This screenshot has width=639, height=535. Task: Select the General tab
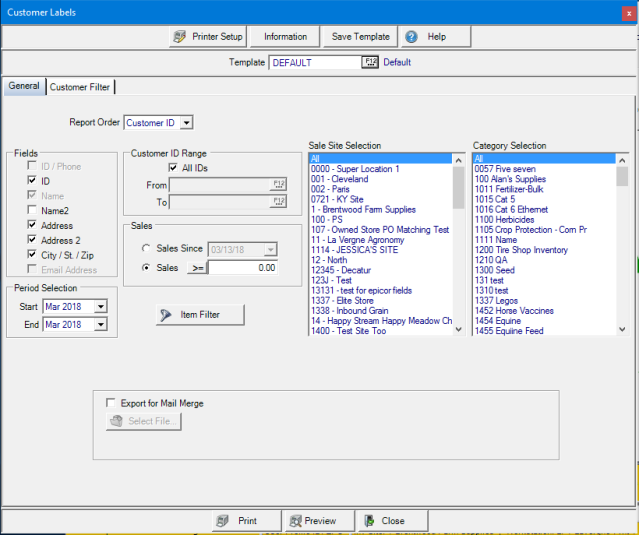click(24, 87)
